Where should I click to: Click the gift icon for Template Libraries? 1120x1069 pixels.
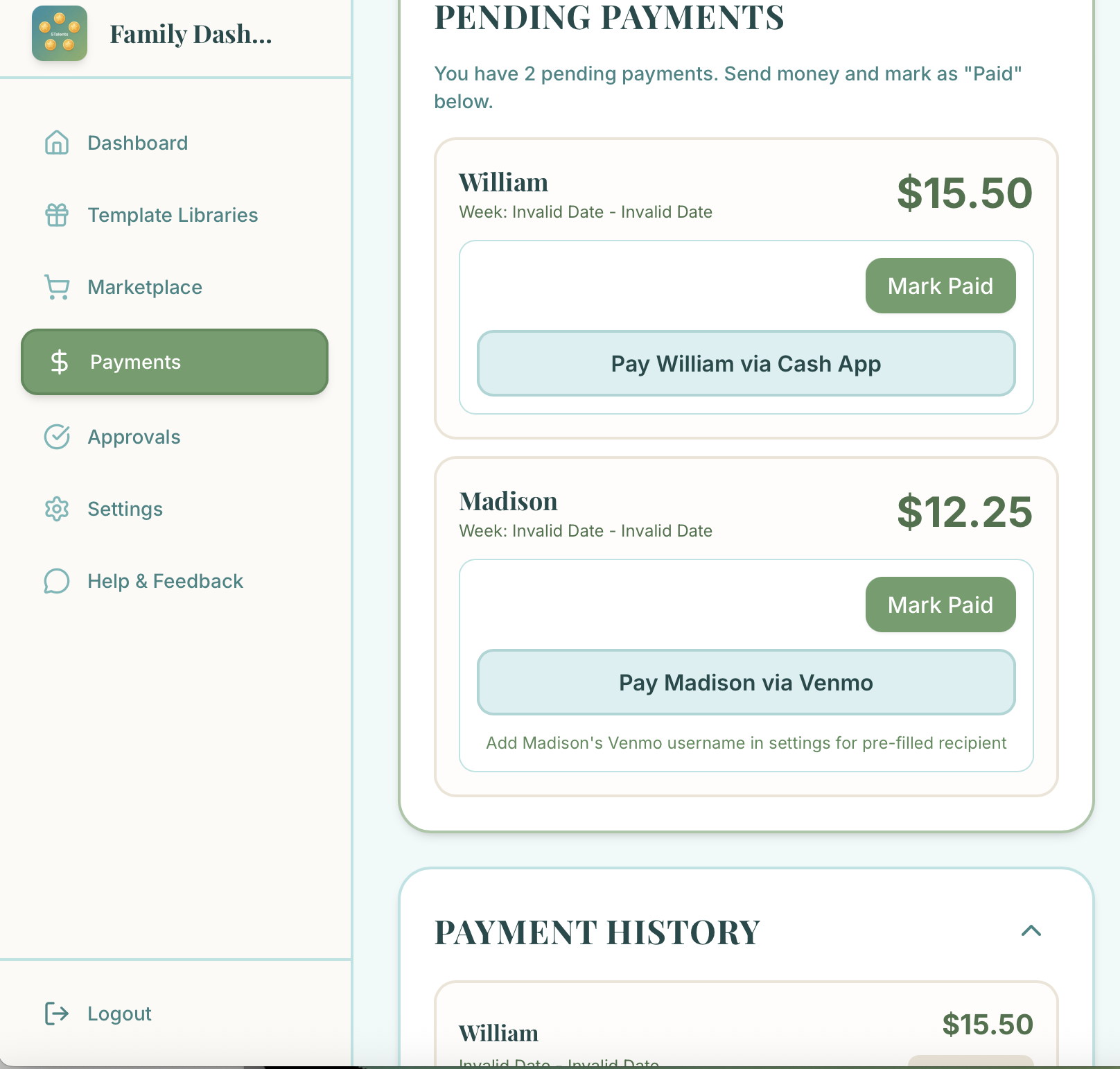click(x=58, y=215)
